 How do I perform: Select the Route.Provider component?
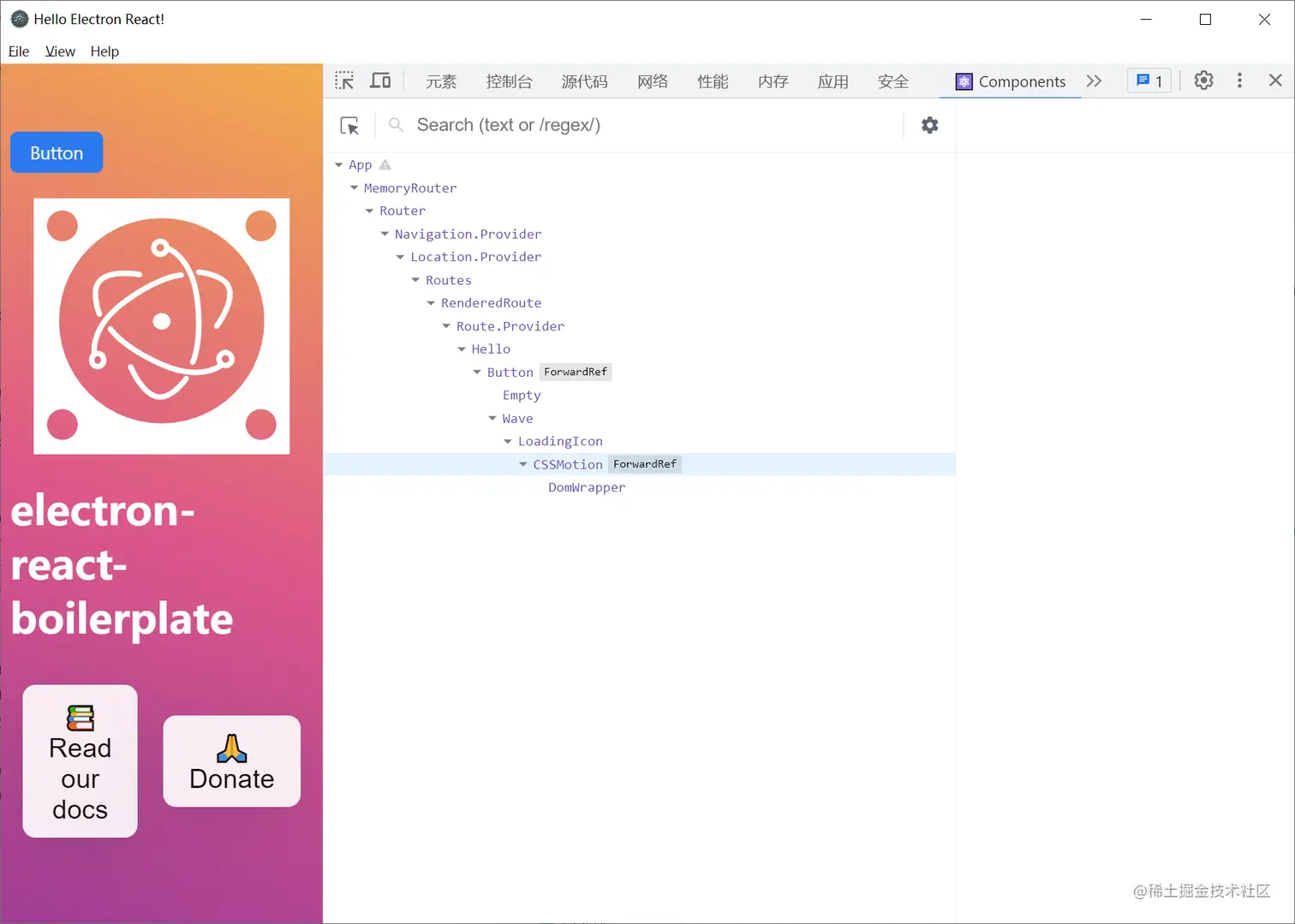[x=510, y=326]
